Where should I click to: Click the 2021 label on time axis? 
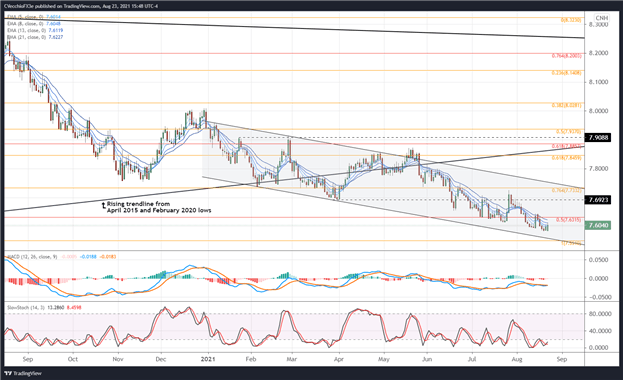click(x=208, y=359)
